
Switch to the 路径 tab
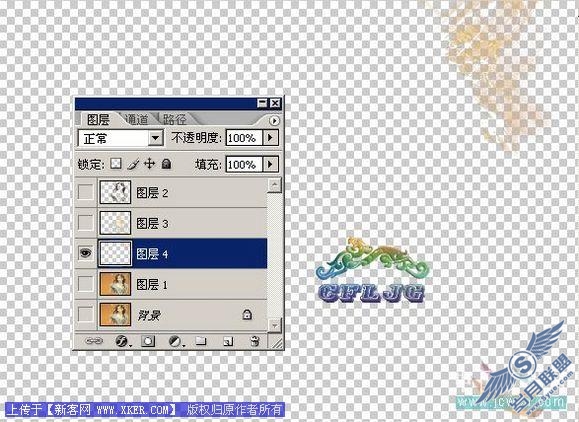pyautogui.click(x=175, y=119)
